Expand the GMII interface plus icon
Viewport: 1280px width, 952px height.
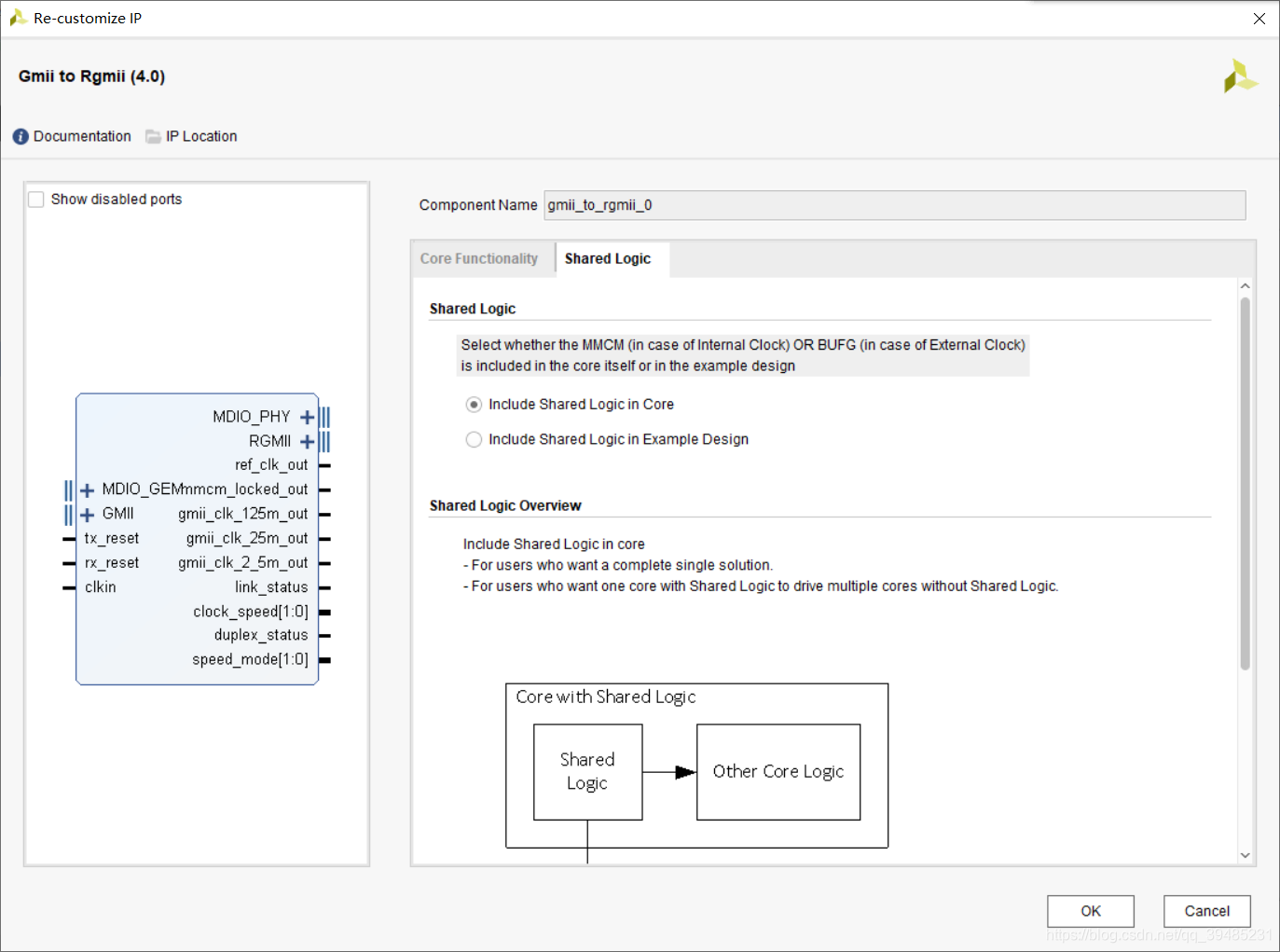88,514
